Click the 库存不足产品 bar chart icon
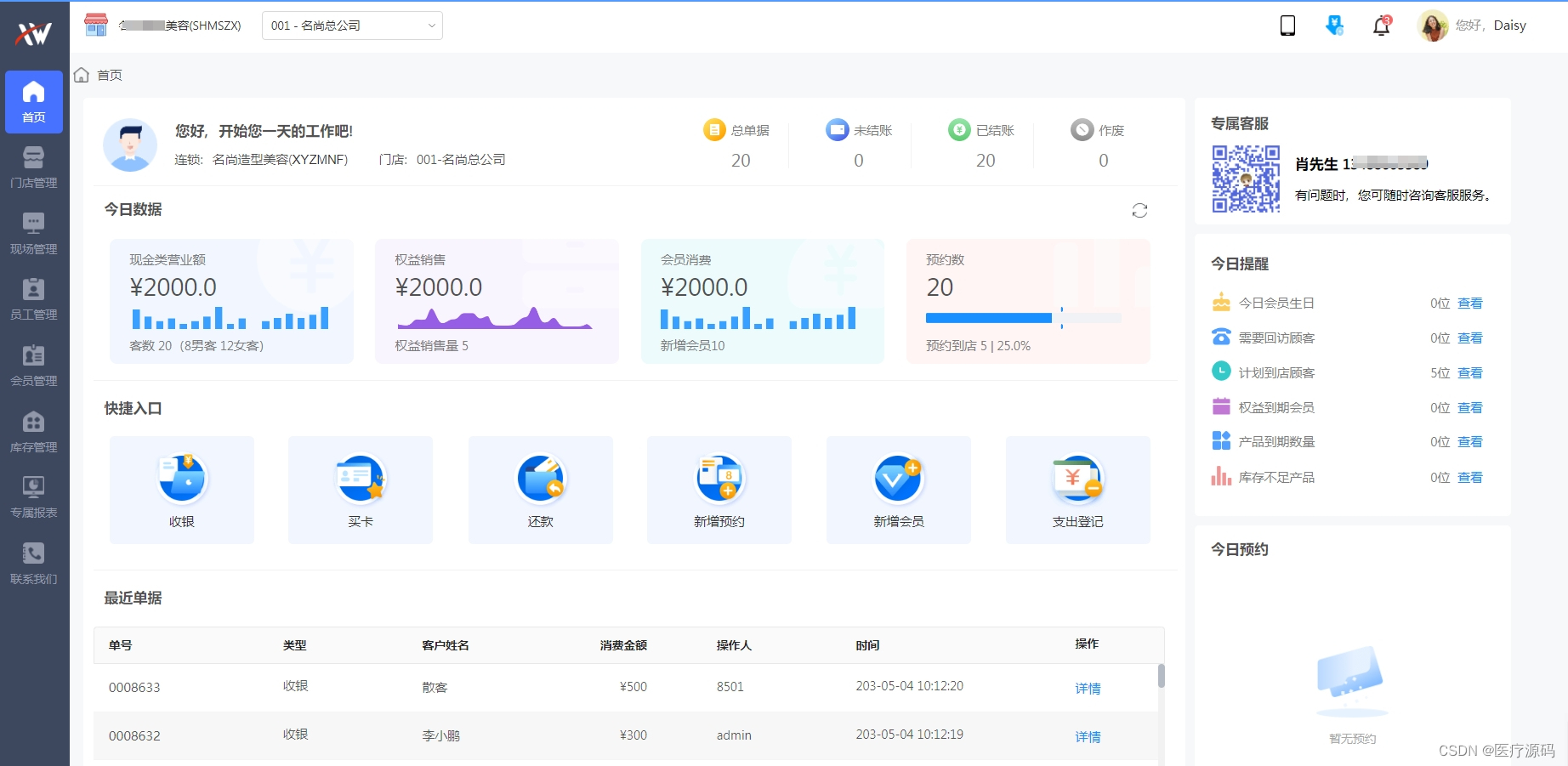 [x=1221, y=476]
